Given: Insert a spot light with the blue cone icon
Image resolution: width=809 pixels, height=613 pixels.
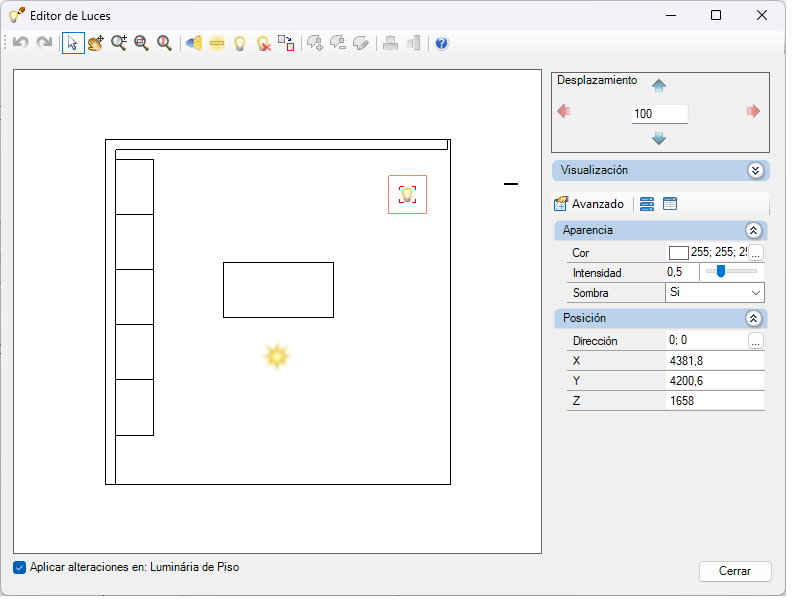Looking at the screenshot, I should (194, 43).
